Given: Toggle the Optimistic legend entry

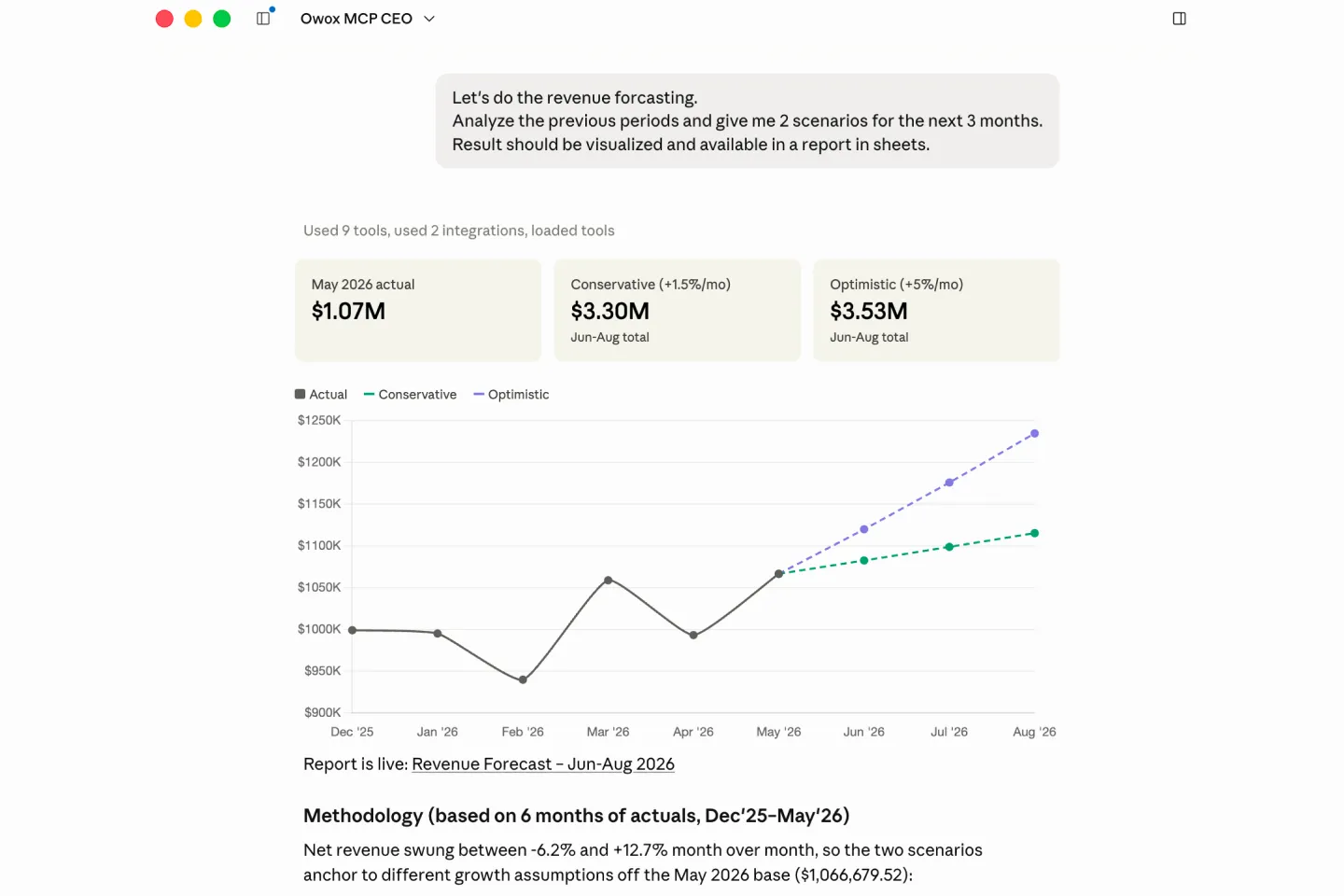Looking at the screenshot, I should 511,395.
